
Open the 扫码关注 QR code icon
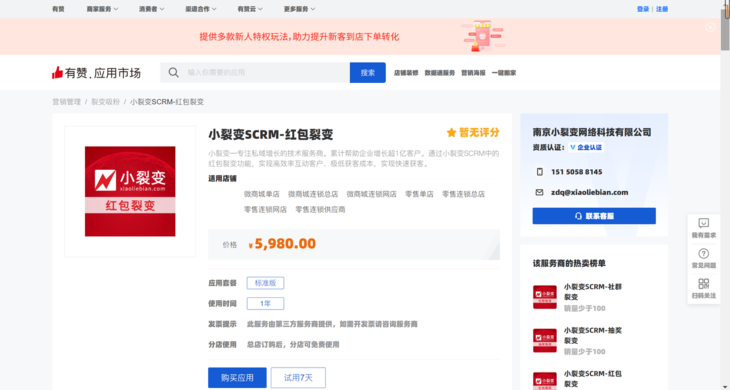703,283
